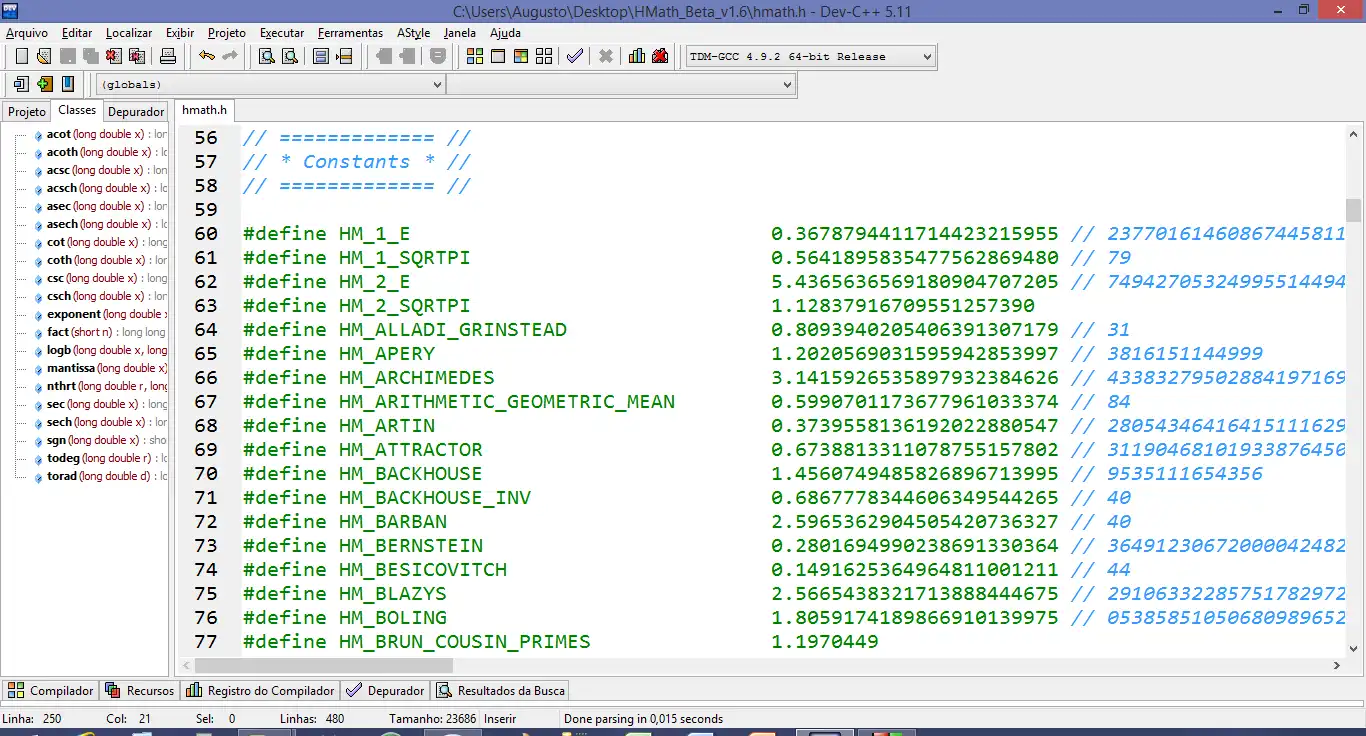Click the Goto Line toolbar icon
Screen dimensions: 1366x736
point(344,56)
